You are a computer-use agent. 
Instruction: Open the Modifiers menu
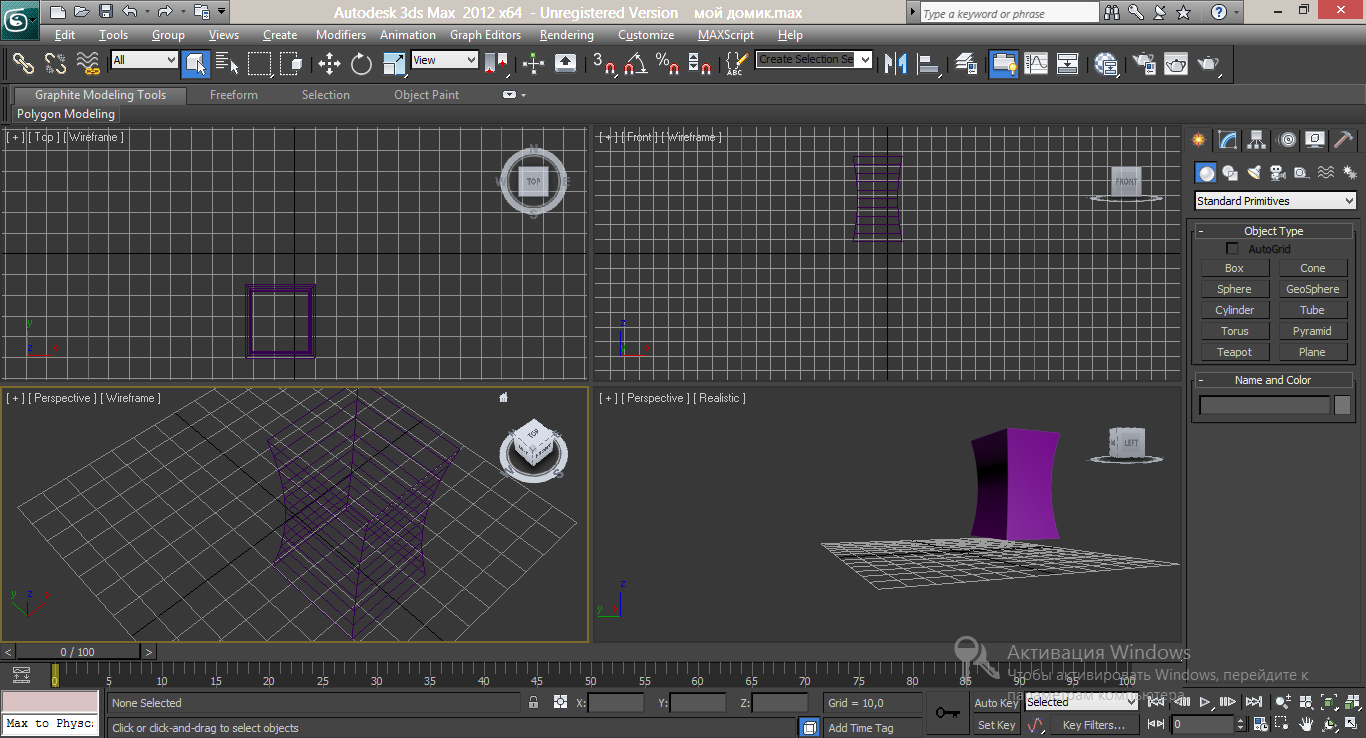click(341, 35)
